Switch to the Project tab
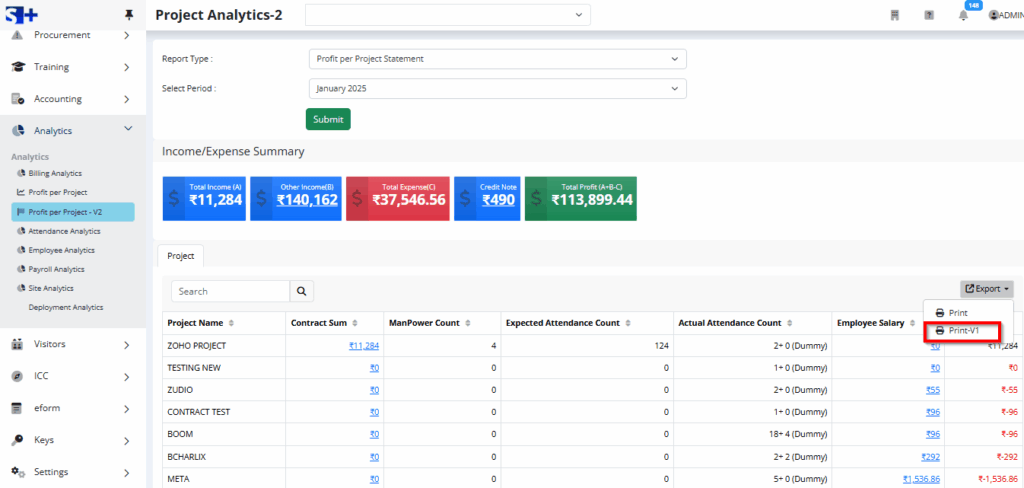This screenshot has height=488, width=1024. [x=180, y=256]
